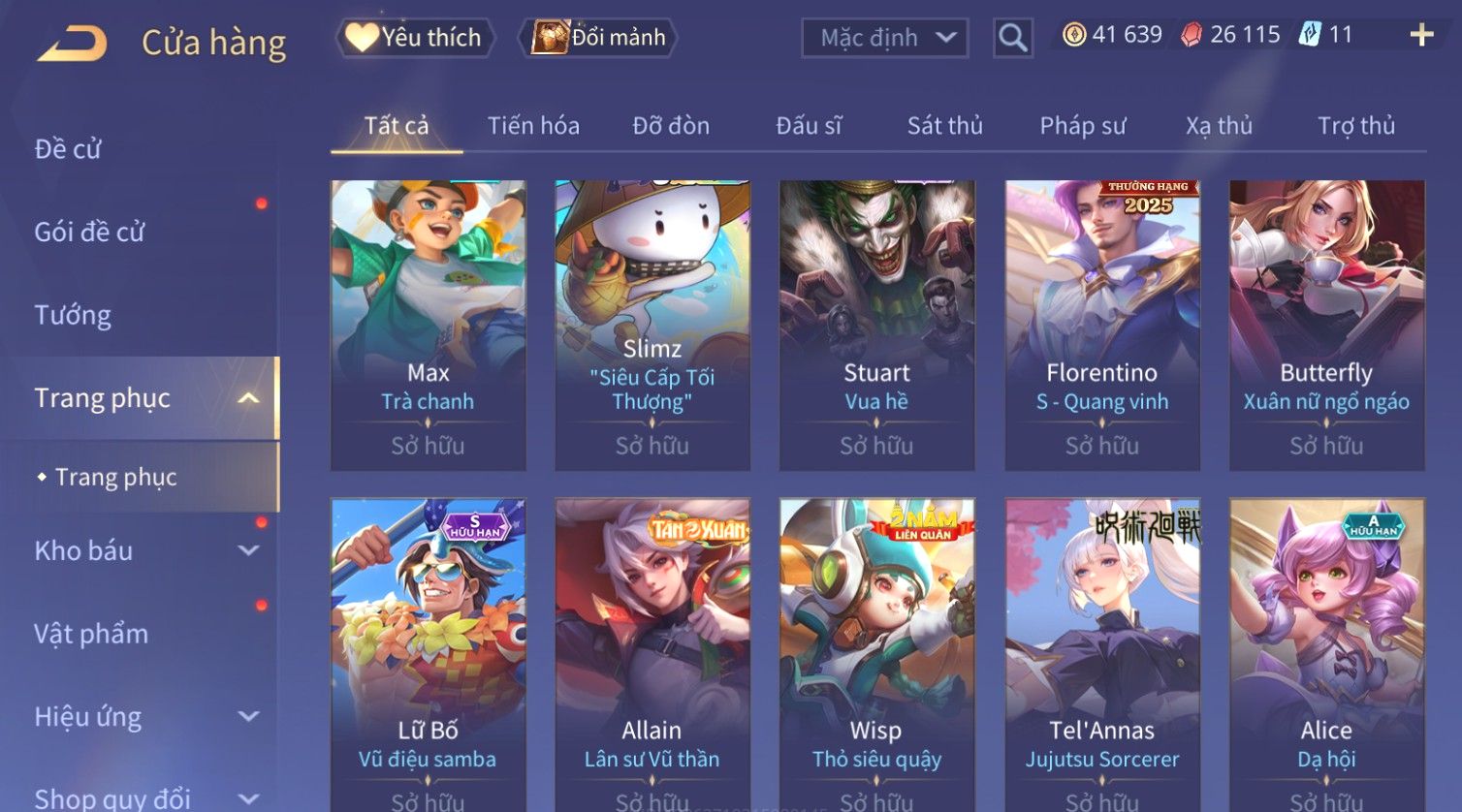Expand the Kho báu sidebar section
This screenshot has height=812, width=1462.
[249, 550]
